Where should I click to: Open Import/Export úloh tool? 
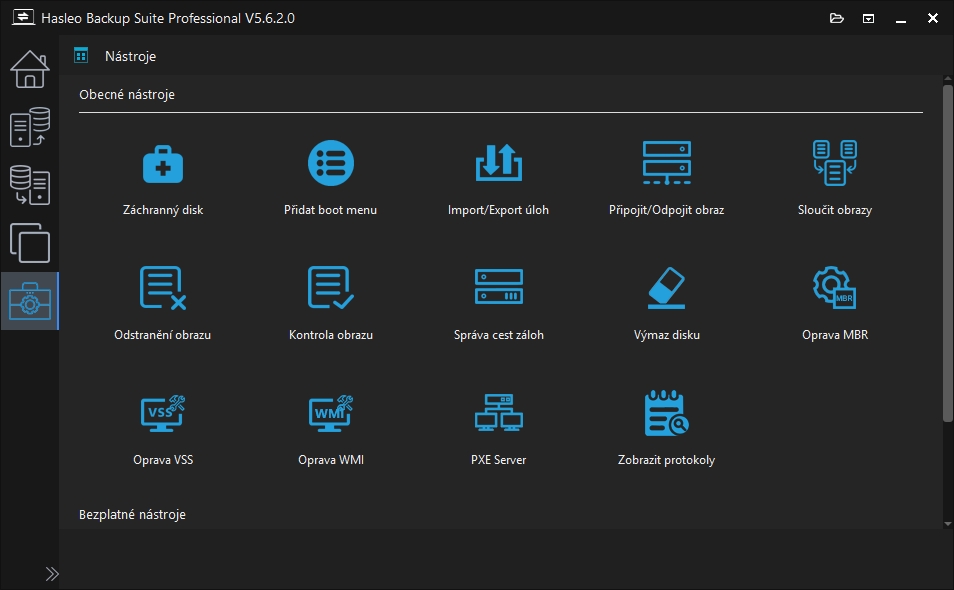pos(498,164)
